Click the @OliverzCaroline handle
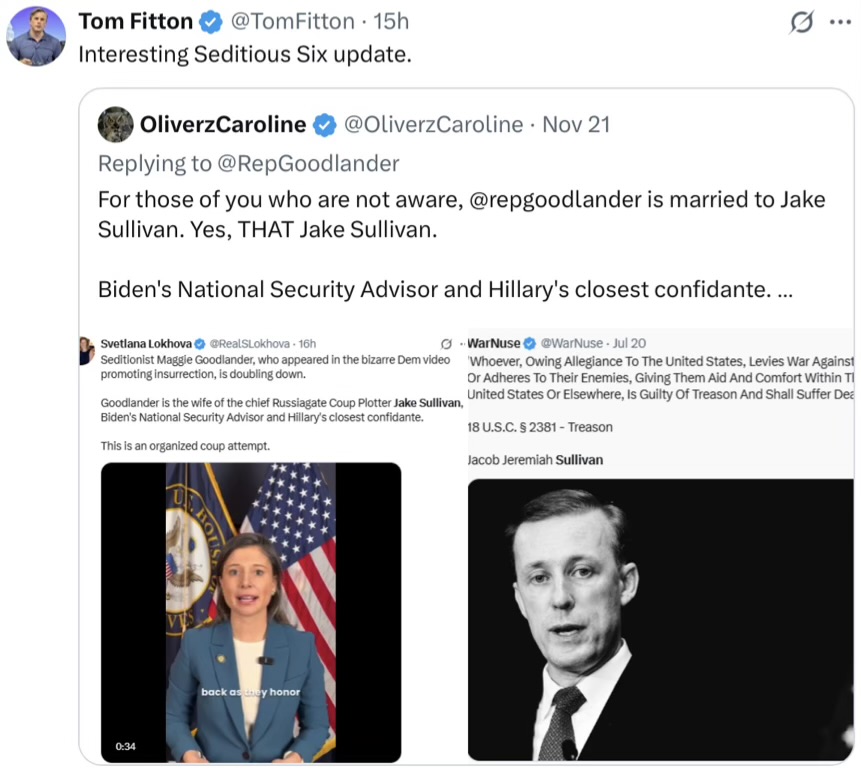 pyautogui.click(x=433, y=125)
